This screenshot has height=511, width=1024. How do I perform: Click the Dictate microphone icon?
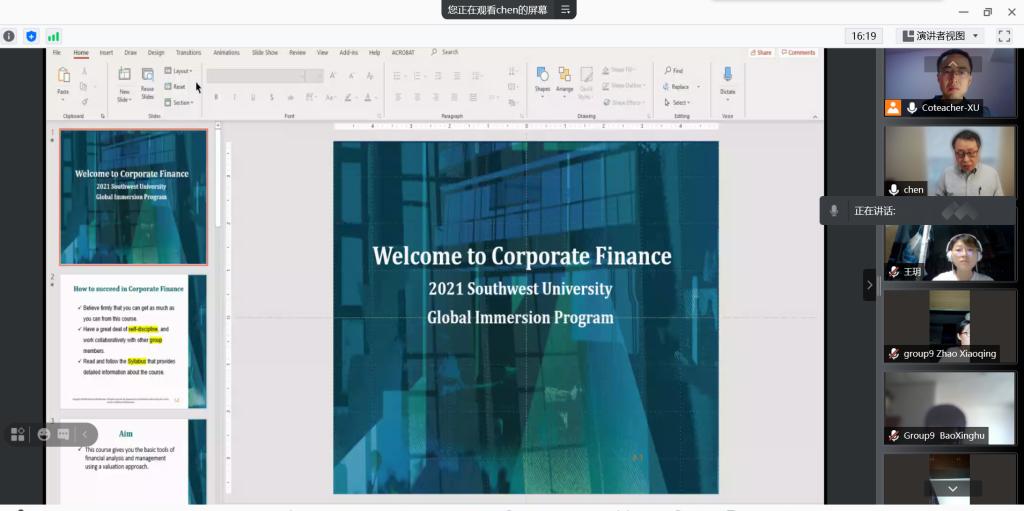[727, 75]
